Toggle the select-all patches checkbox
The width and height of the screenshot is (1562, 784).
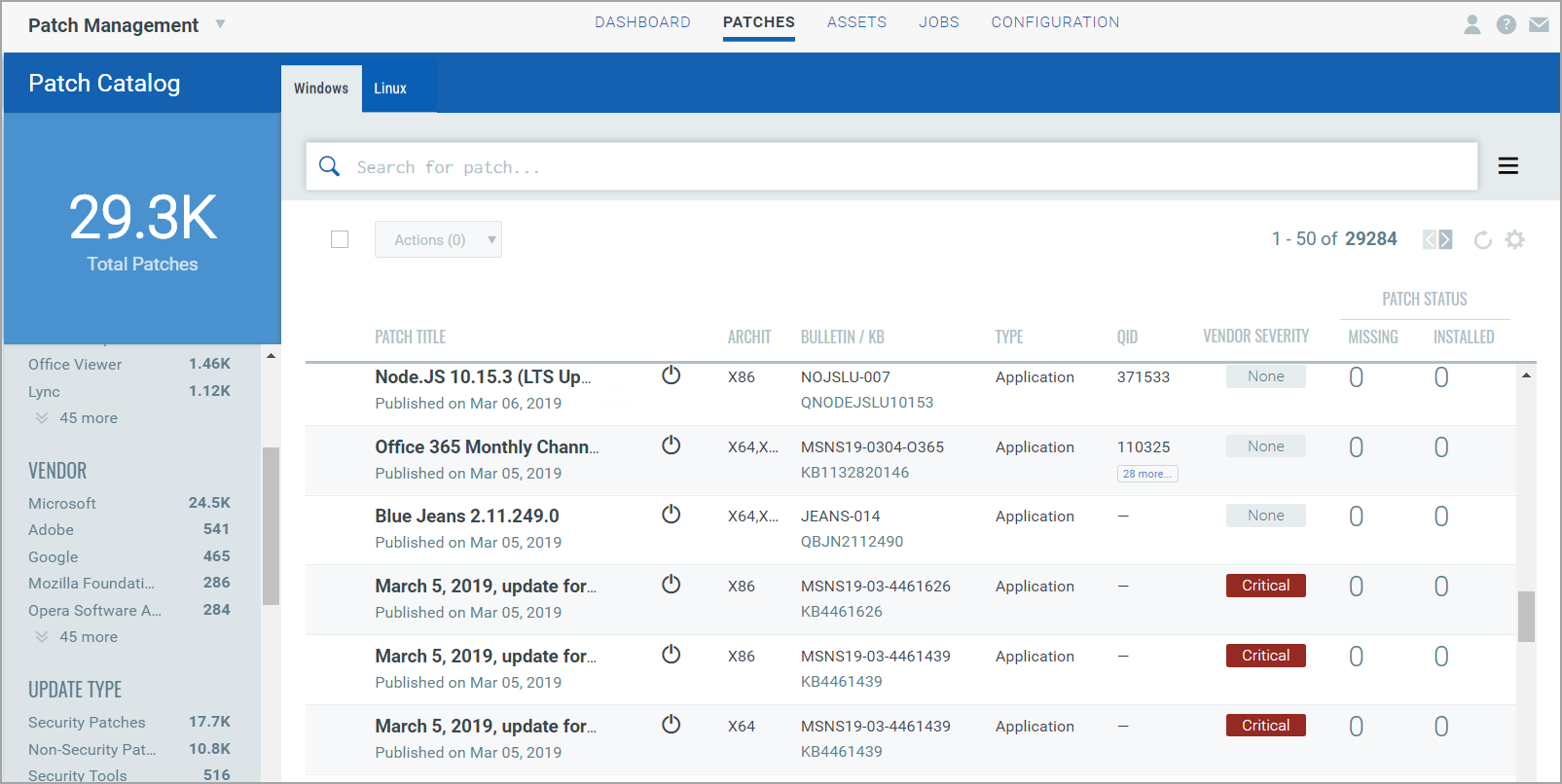[340, 239]
